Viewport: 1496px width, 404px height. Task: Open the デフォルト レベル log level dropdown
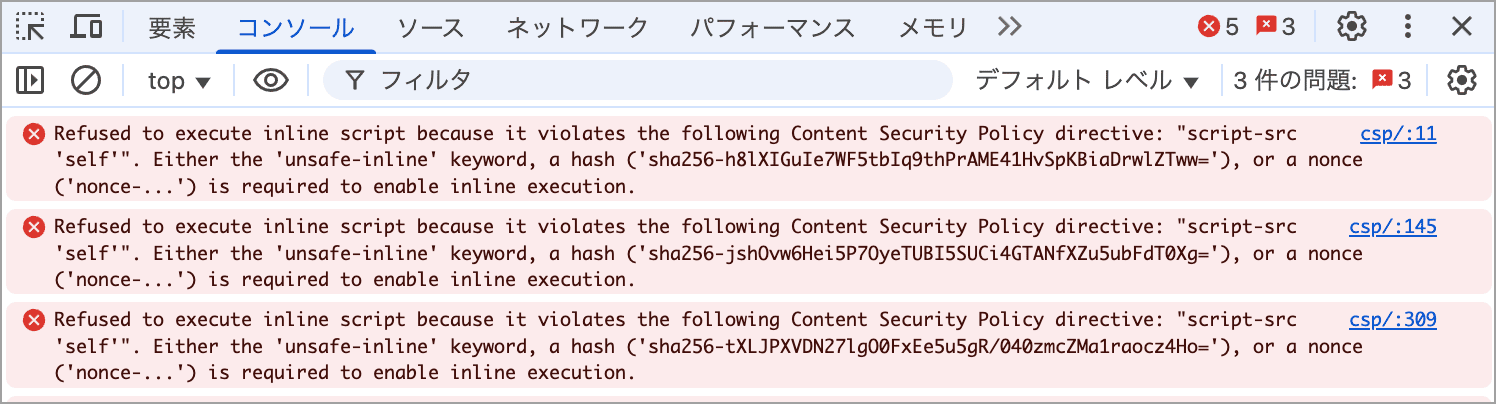click(x=1087, y=81)
